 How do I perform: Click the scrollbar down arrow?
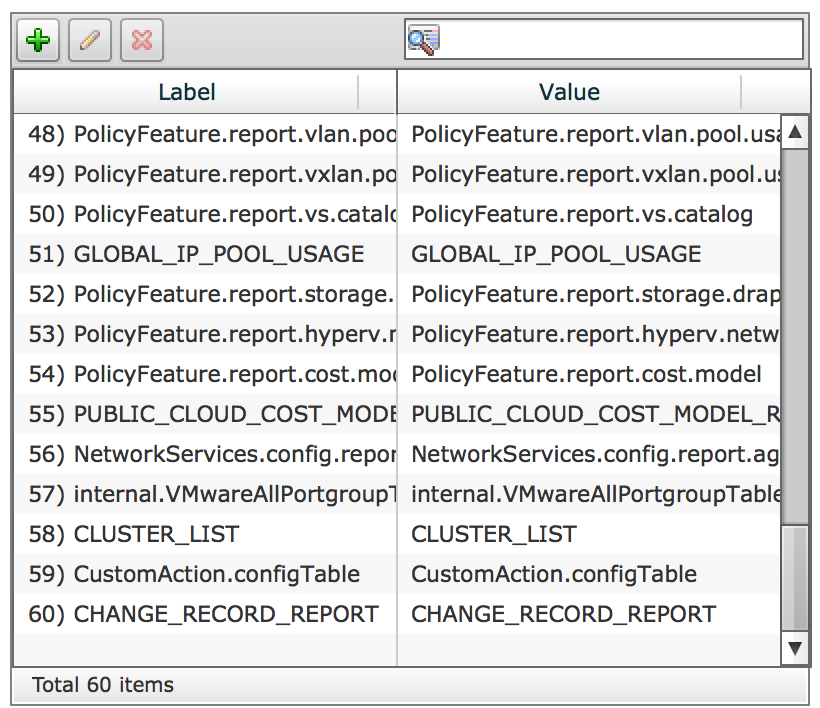(x=795, y=649)
